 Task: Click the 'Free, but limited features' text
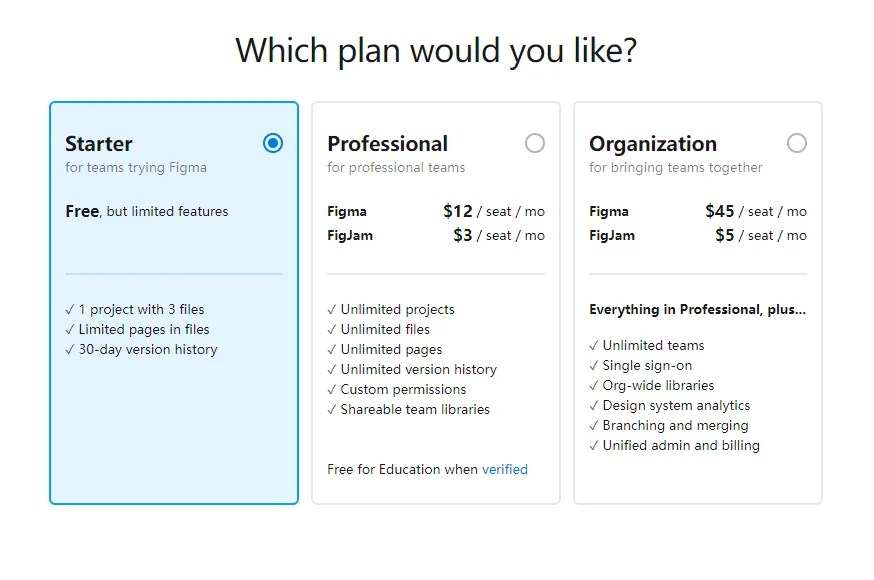coord(147,212)
